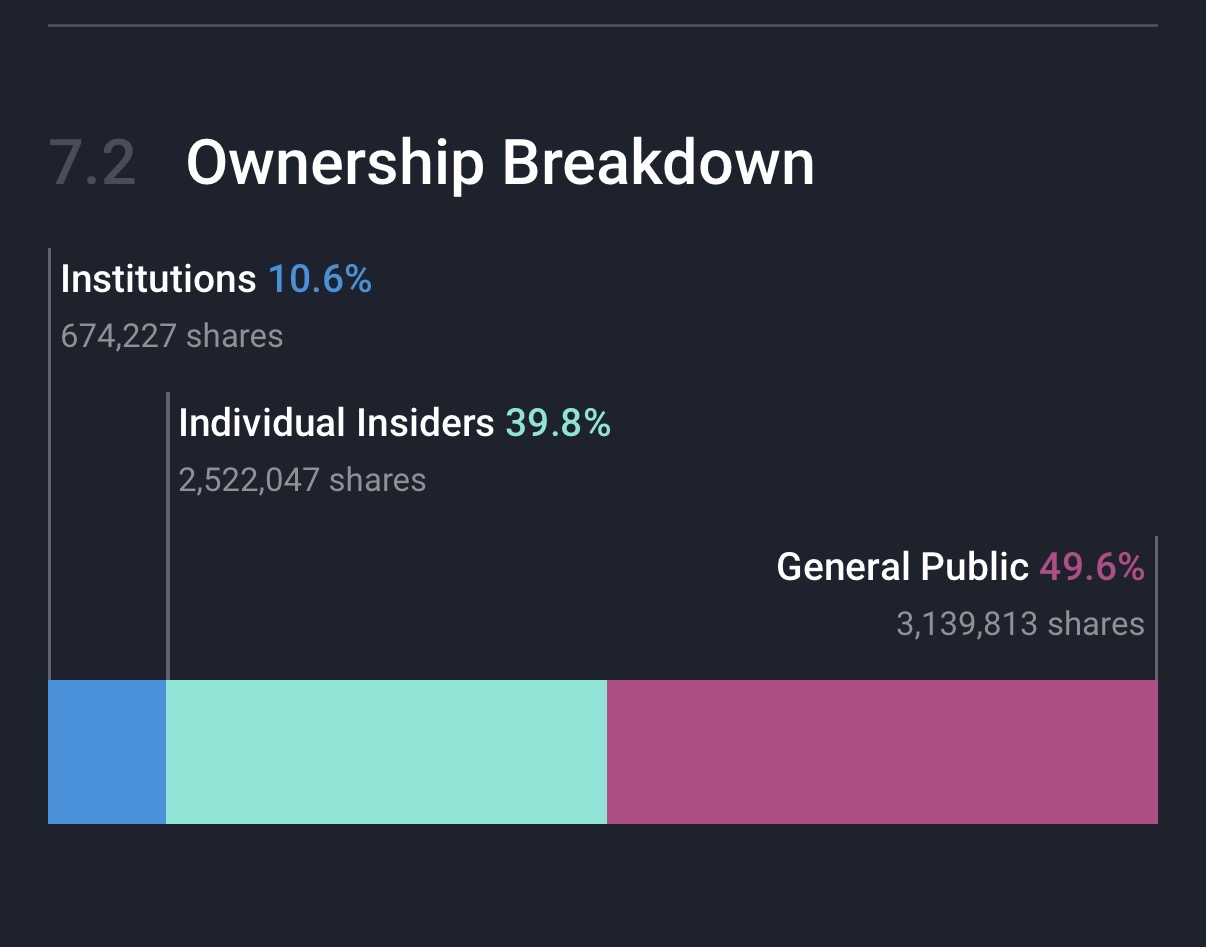Select the Institutions label
This screenshot has height=947, width=1206.
point(158,279)
